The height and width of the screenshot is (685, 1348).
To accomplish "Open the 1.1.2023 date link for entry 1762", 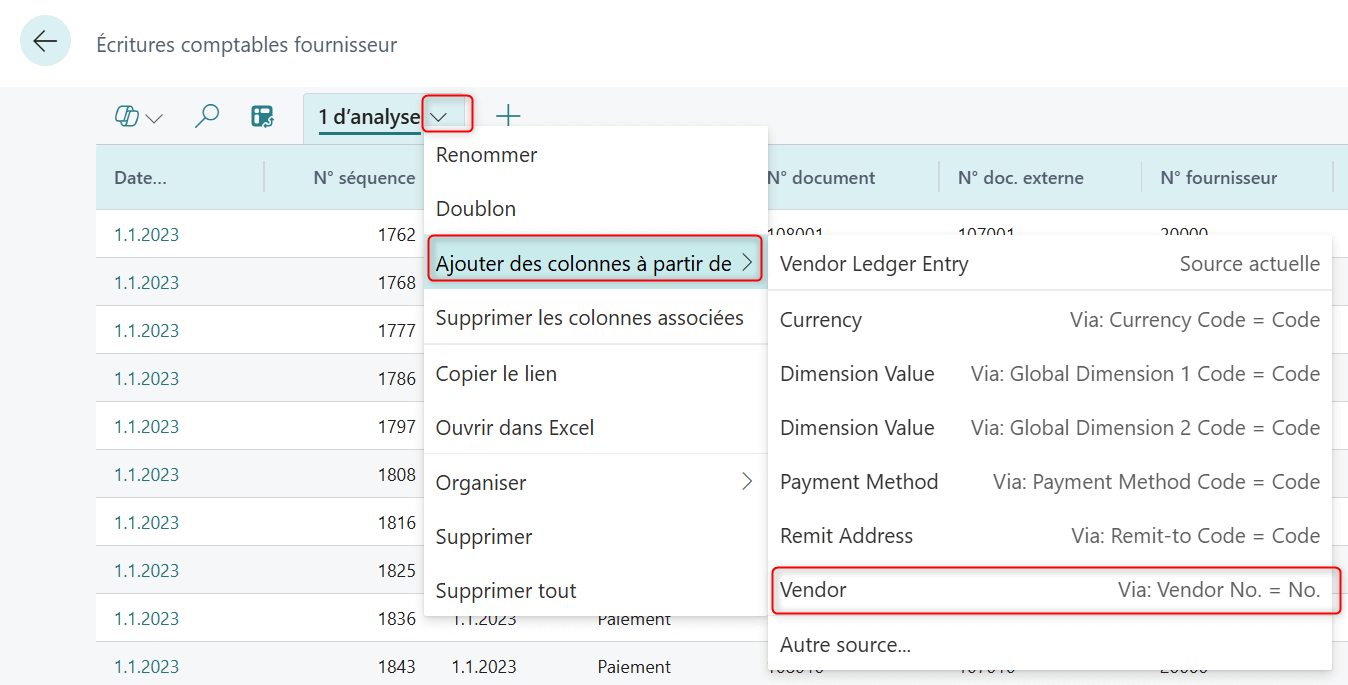I will (x=146, y=235).
